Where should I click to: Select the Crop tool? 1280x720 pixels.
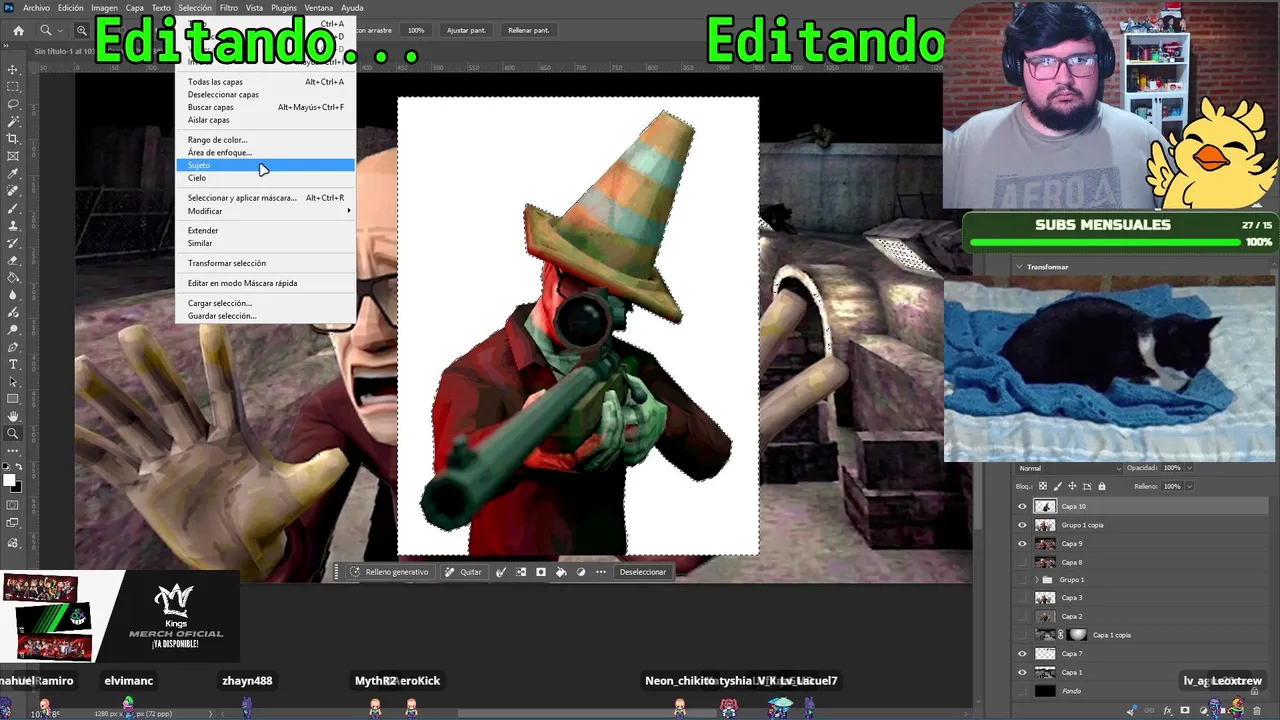click(13, 139)
